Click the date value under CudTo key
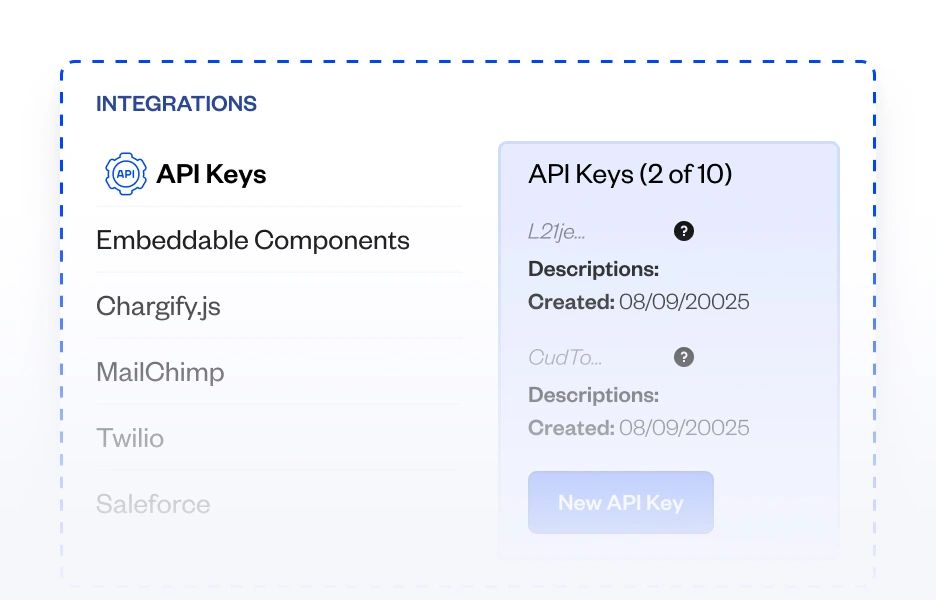The width and height of the screenshot is (936, 600). [684, 428]
